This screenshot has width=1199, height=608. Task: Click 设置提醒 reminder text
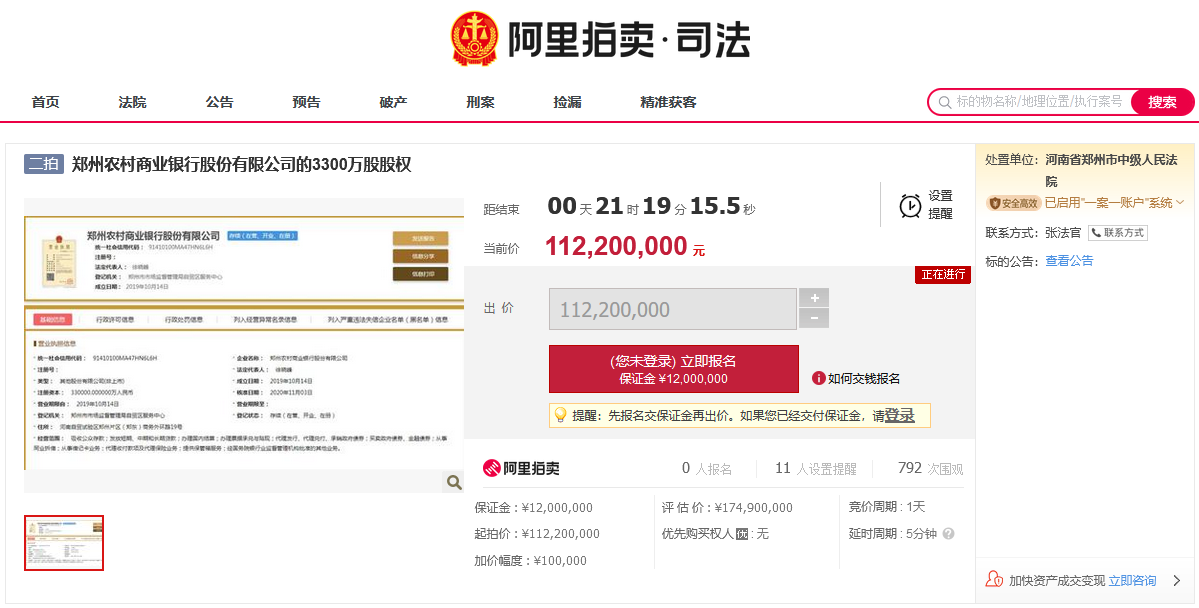(x=941, y=205)
